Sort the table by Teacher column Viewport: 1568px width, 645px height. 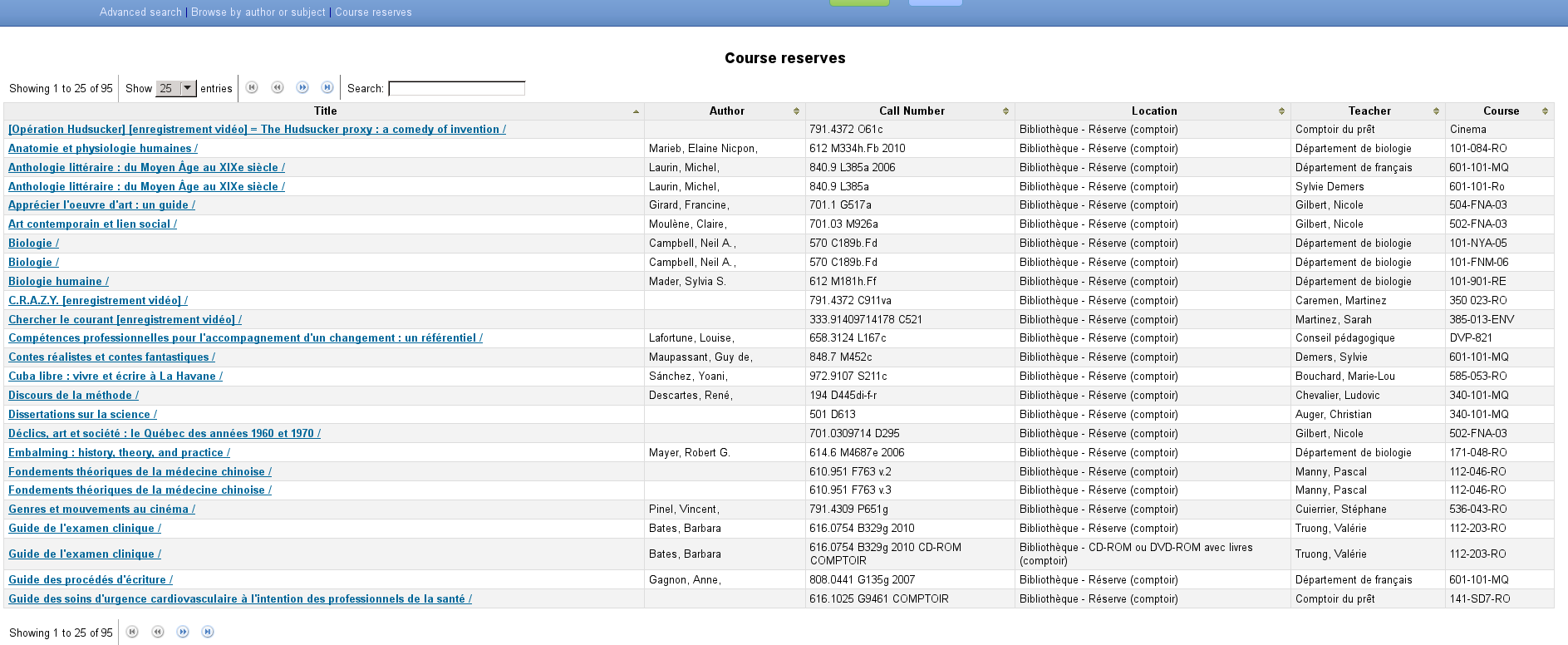click(x=1369, y=111)
